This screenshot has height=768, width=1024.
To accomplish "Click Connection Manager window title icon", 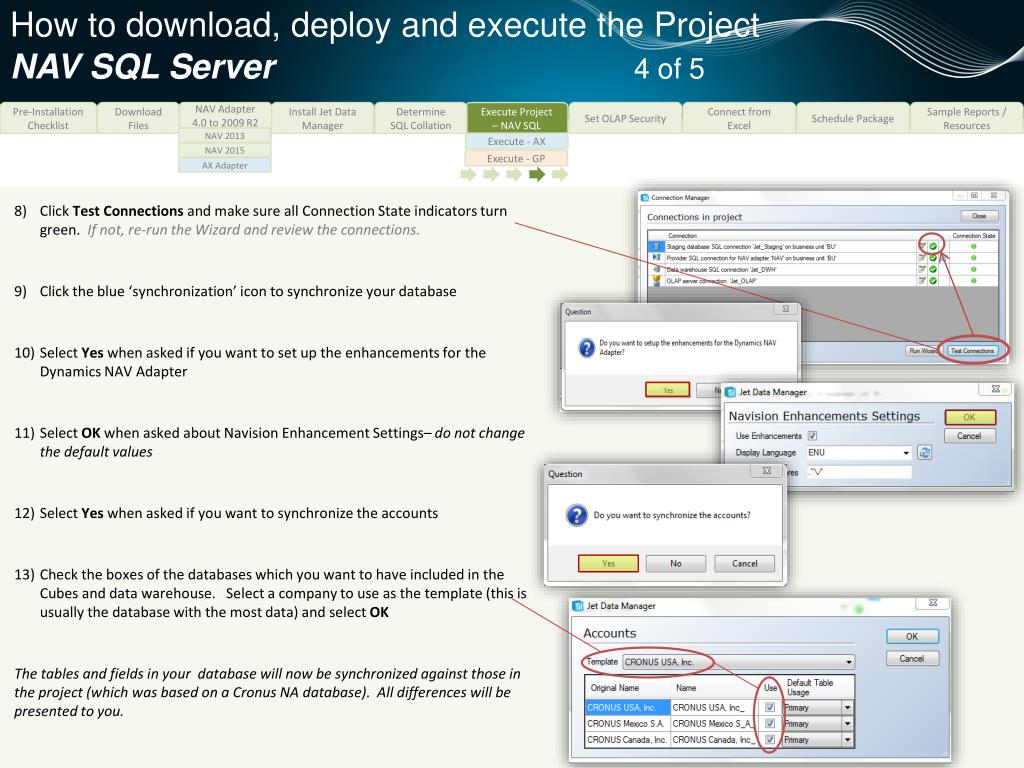I will [645, 197].
